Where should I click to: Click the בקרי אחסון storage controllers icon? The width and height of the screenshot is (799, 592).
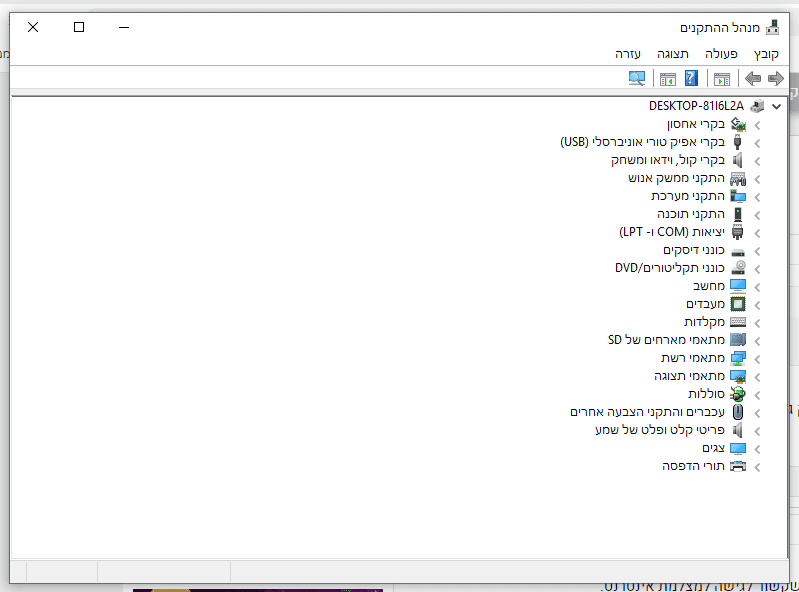(x=738, y=124)
